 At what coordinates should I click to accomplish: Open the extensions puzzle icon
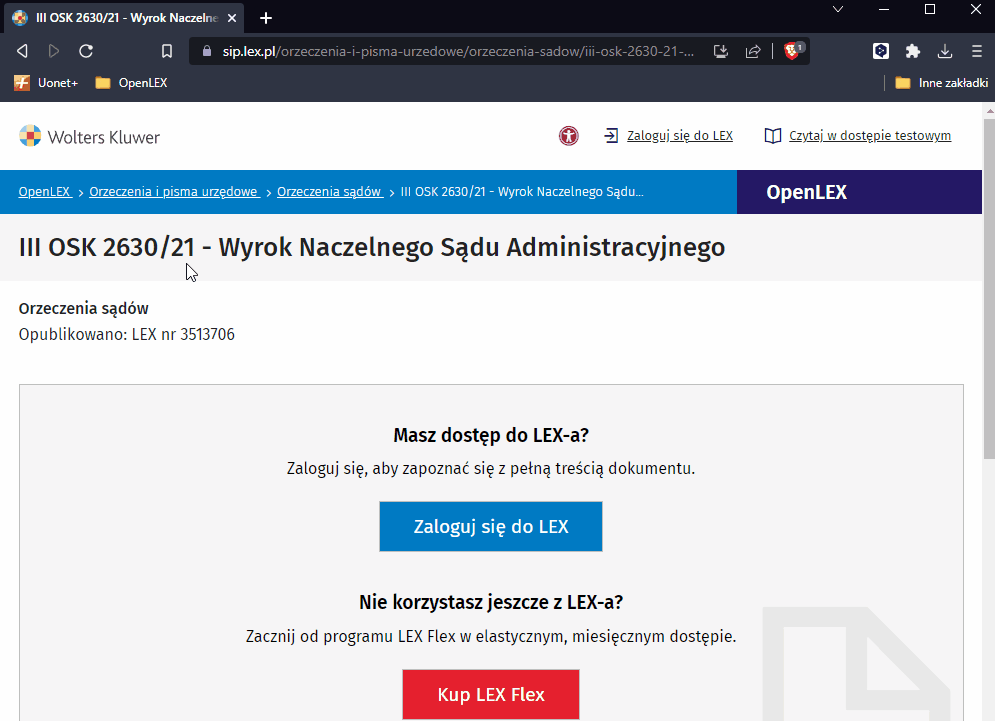(x=913, y=51)
